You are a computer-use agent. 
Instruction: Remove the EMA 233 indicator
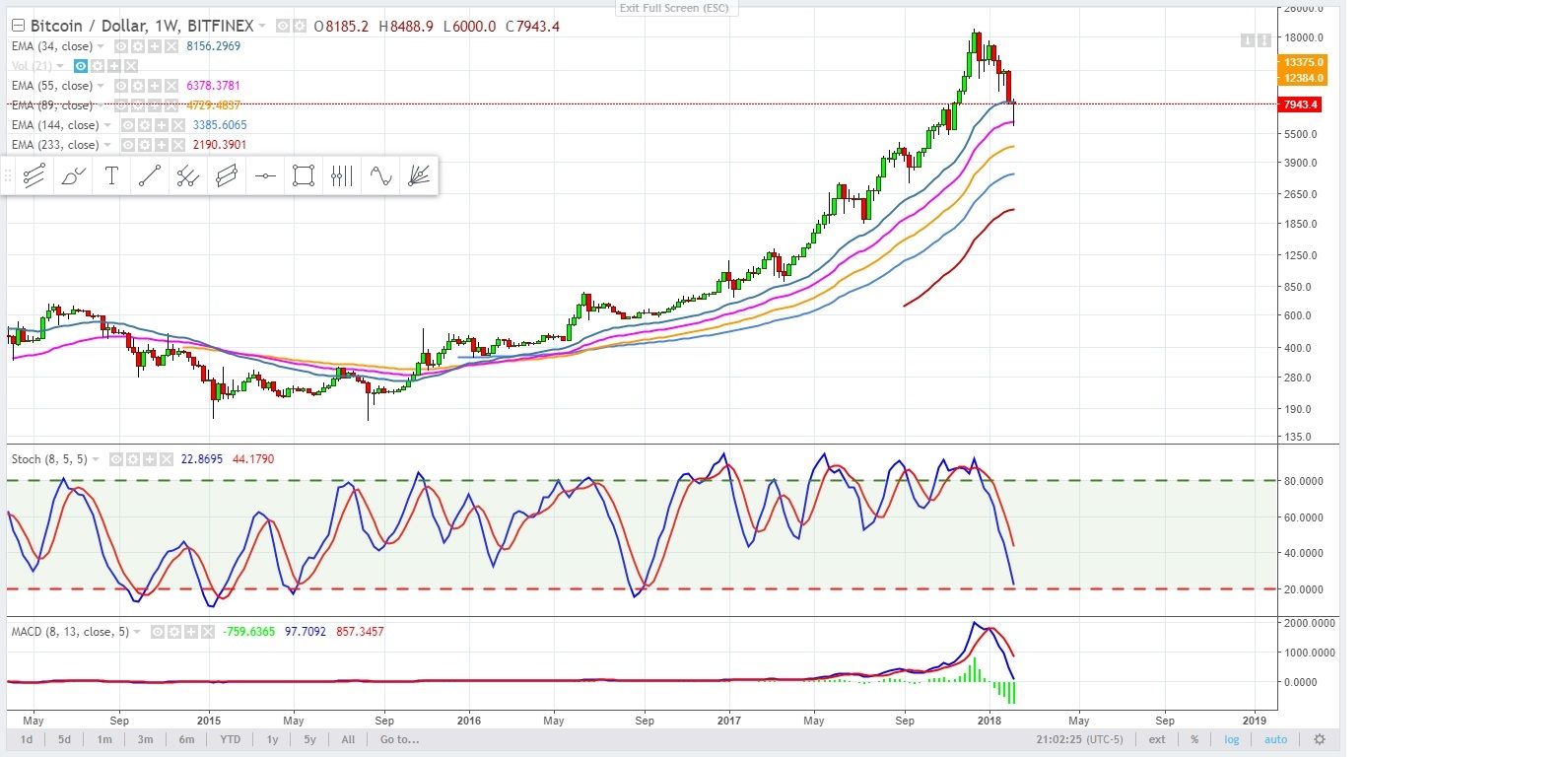(178, 145)
